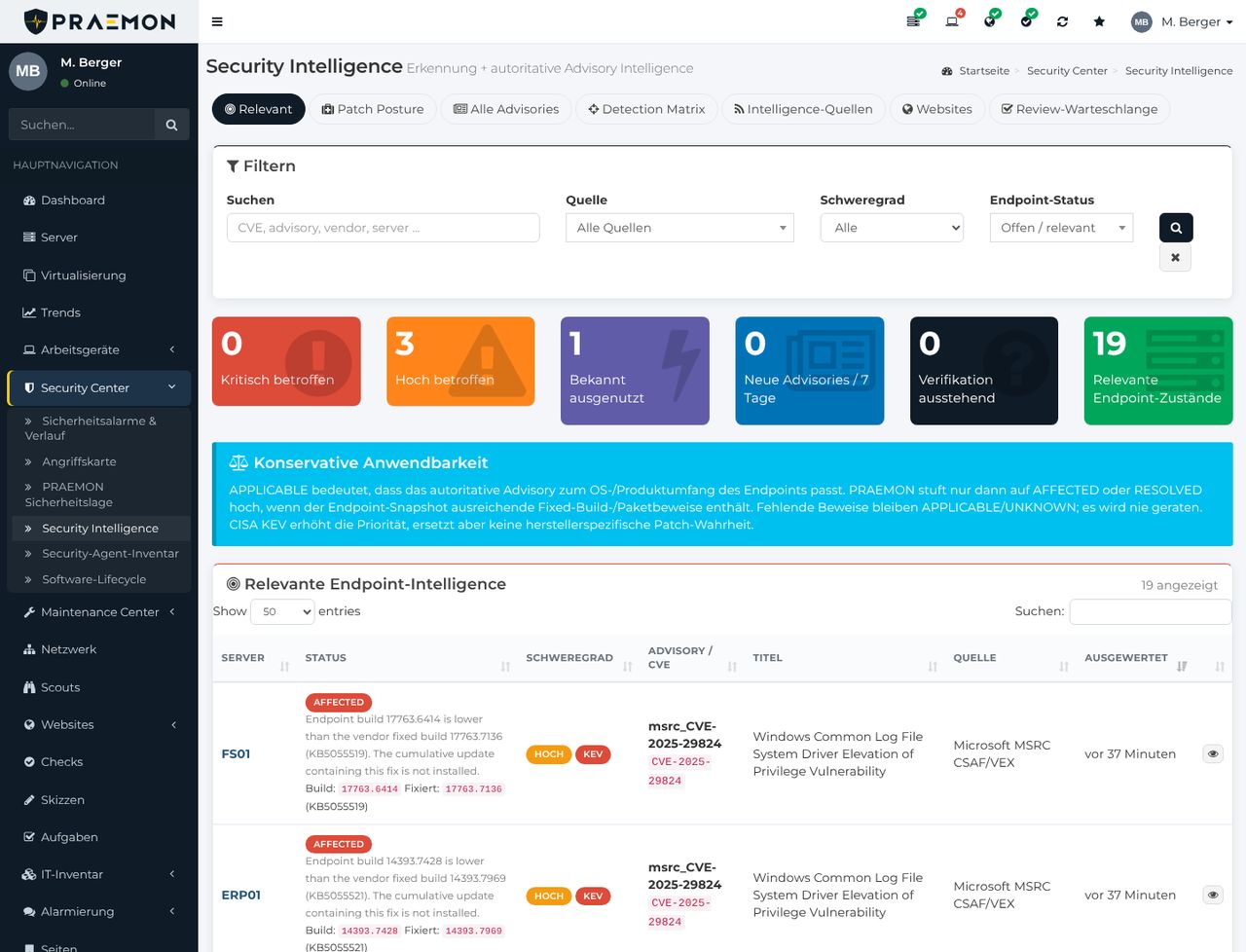
Task: Switch to the Intelligence-Quellen tab
Action: point(803,109)
